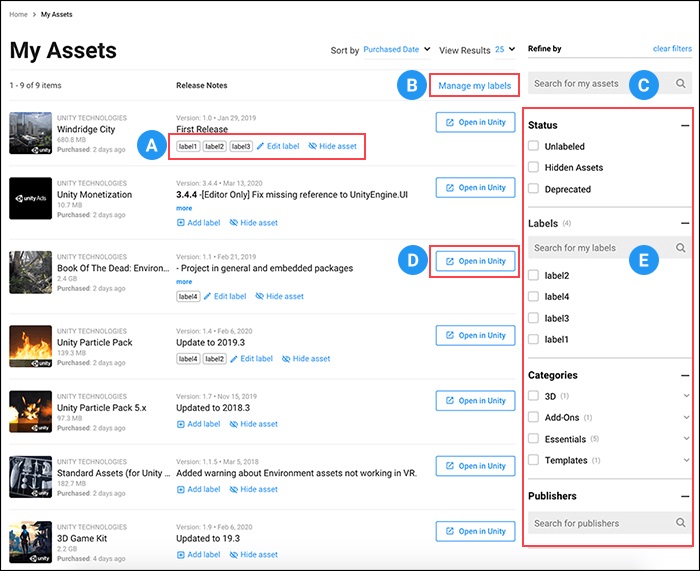Screen dimensions: 700x571
Task: Click Hide asset eye icon for Unity Monetization
Action: pyautogui.click(x=233, y=222)
